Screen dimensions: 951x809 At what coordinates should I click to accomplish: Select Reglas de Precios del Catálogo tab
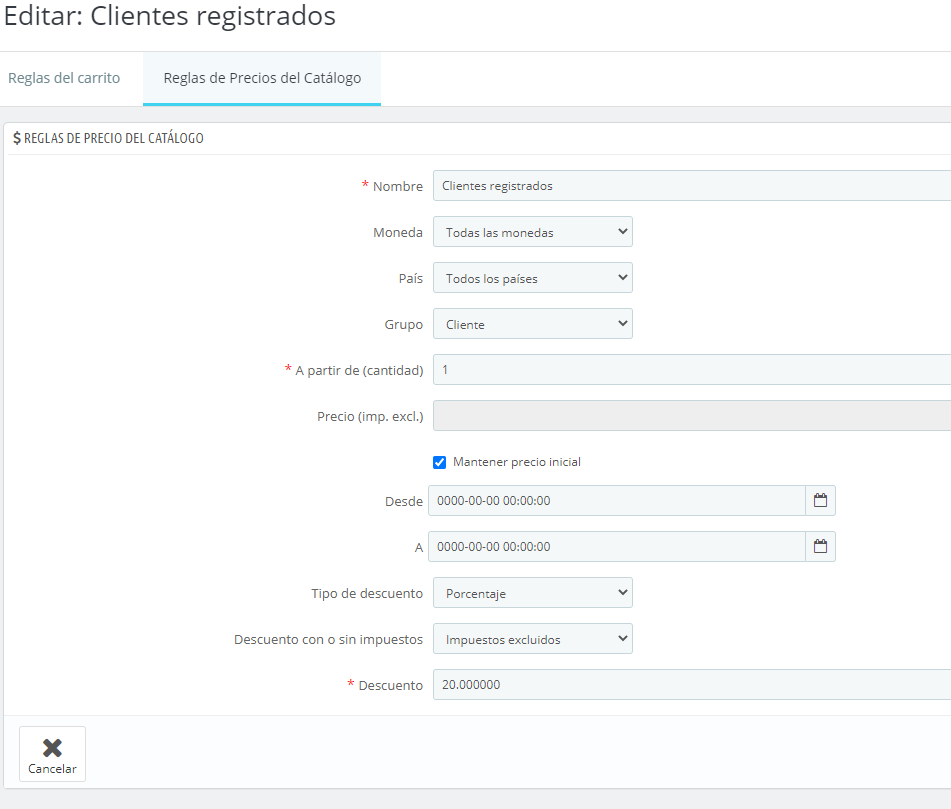click(x=262, y=78)
